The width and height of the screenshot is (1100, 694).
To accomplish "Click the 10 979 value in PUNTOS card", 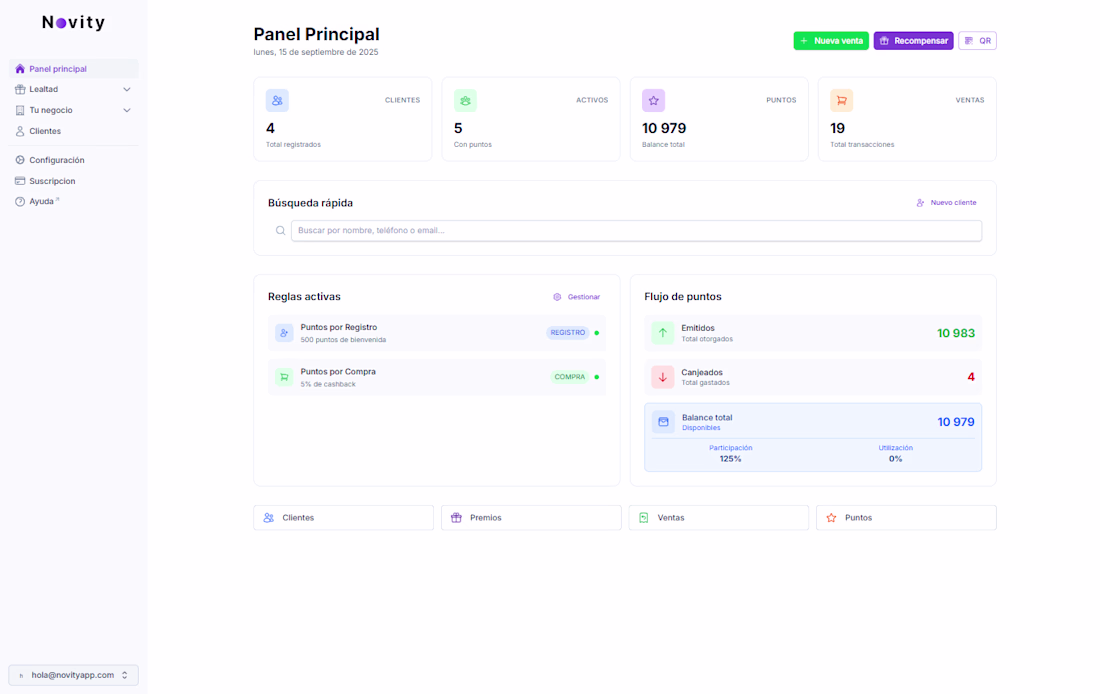I will (664, 128).
